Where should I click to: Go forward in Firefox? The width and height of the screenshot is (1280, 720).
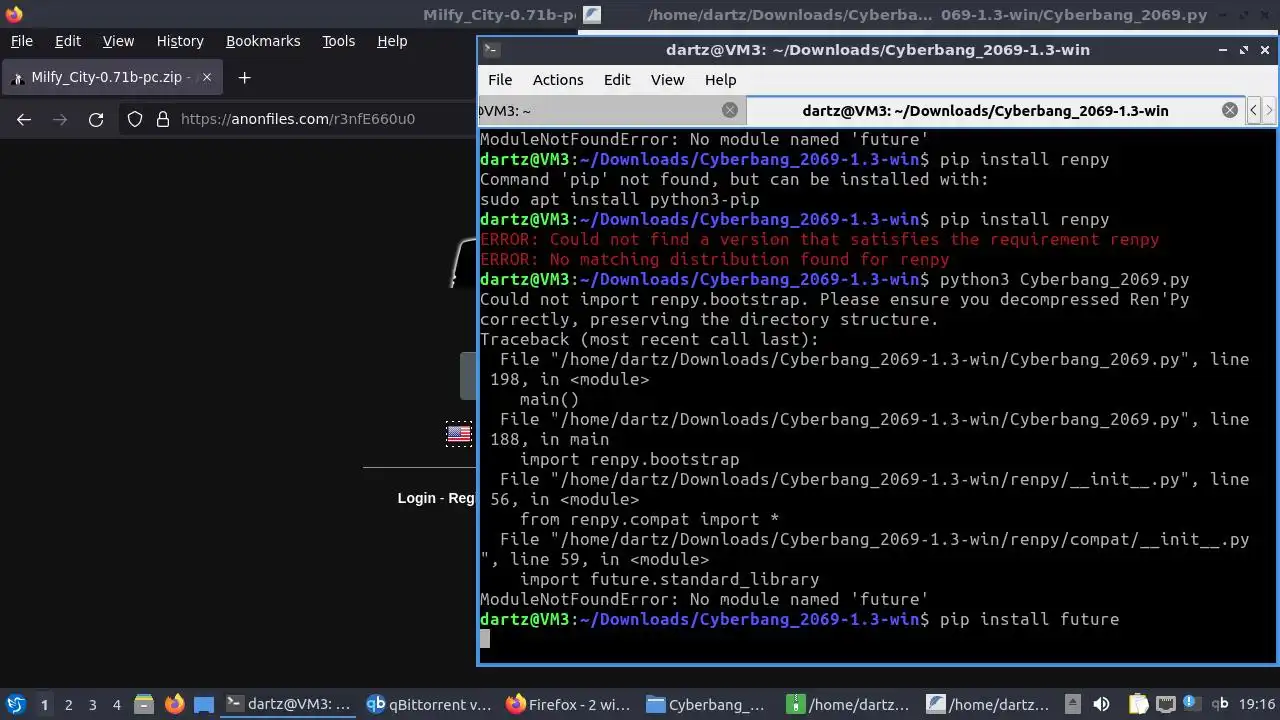[60, 119]
